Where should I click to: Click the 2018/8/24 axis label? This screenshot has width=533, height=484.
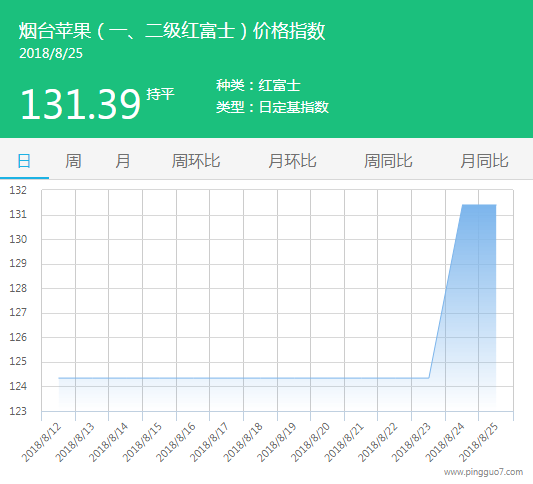pyautogui.click(x=445, y=442)
